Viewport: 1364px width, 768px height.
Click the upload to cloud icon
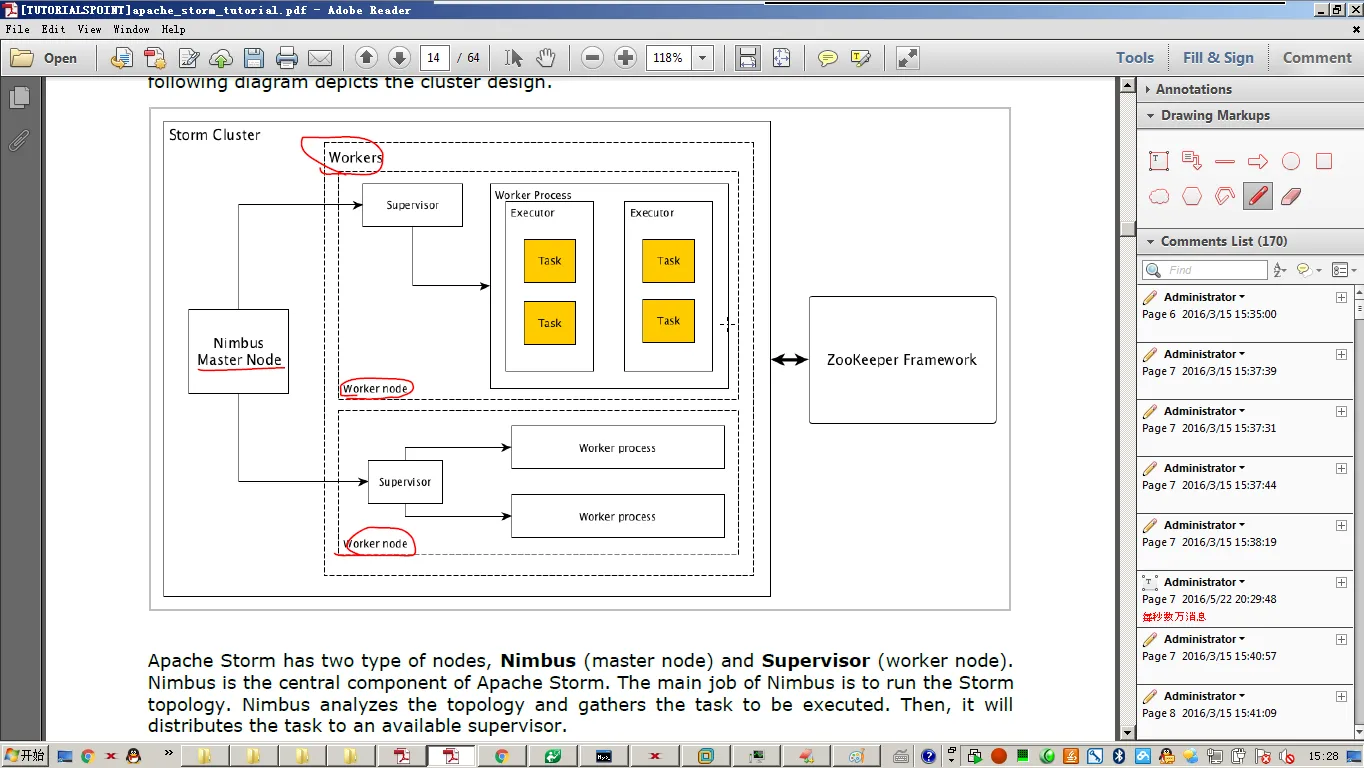(x=221, y=58)
